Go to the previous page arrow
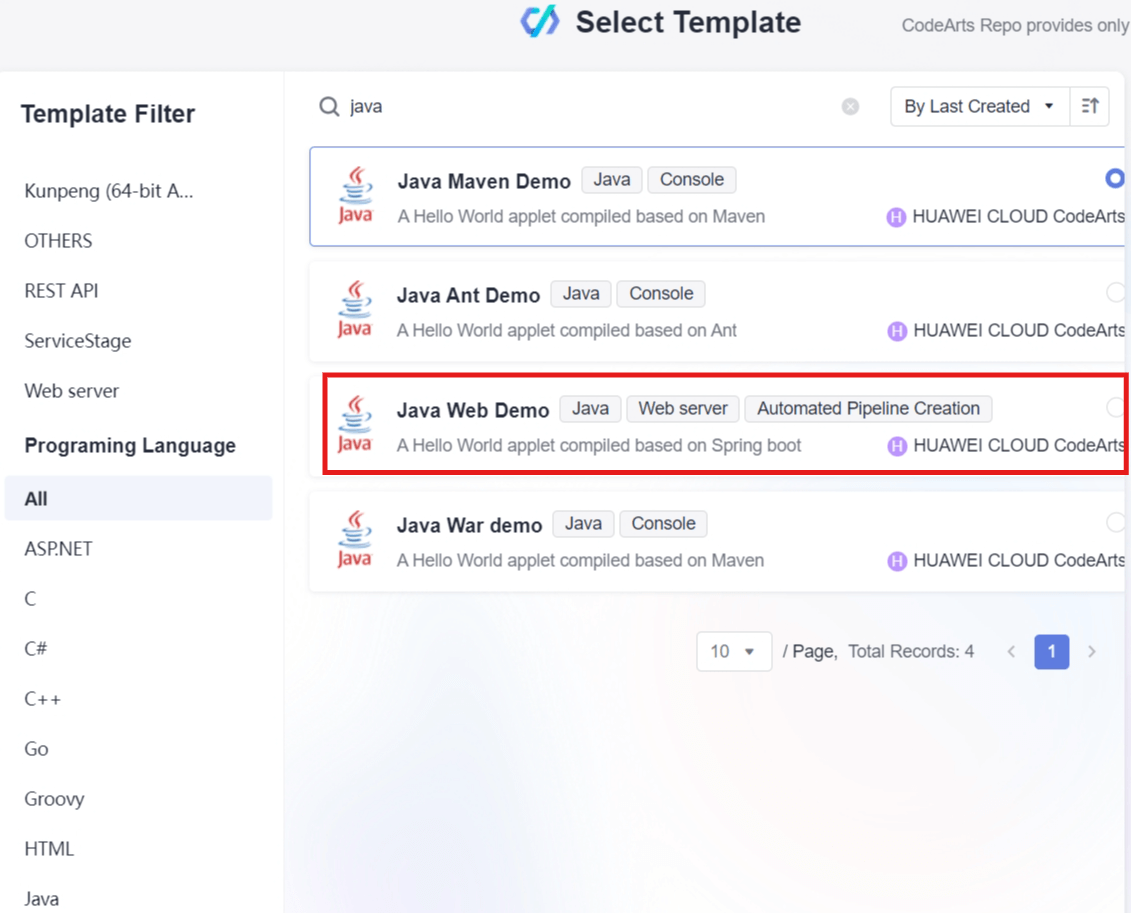 [x=1011, y=652]
